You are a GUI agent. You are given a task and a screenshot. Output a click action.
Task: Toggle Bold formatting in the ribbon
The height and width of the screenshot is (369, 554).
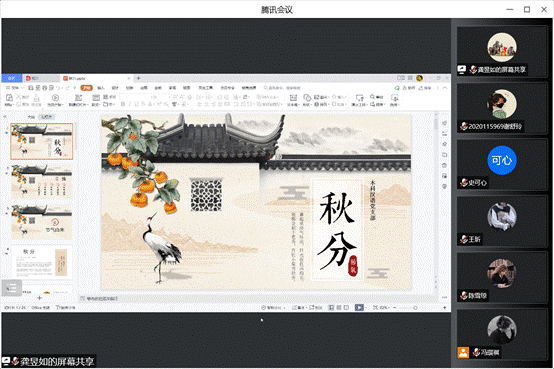[x=123, y=104]
